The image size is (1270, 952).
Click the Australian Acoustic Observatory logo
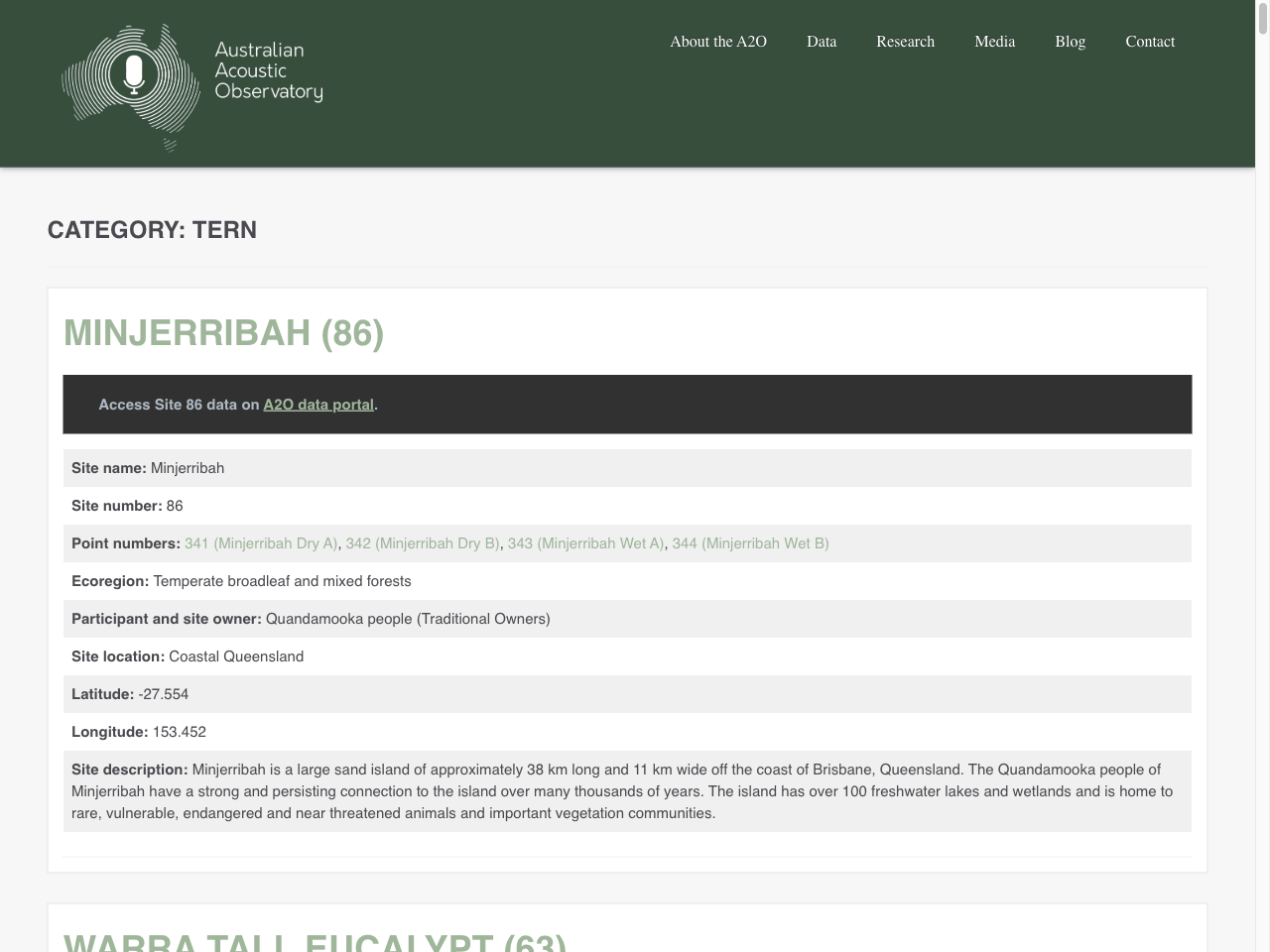191,86
